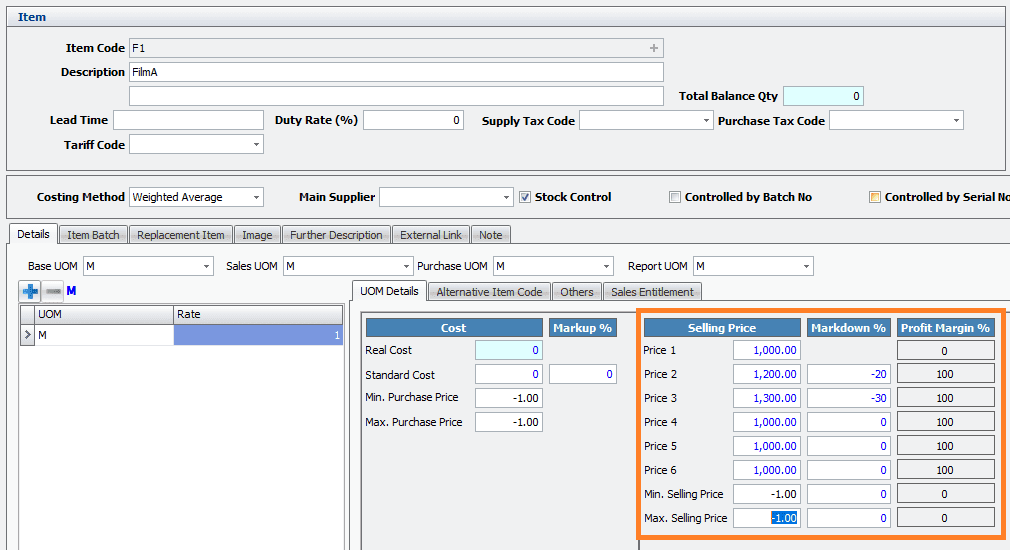Click the blue plus add UOM icon
This screenshot has width=1010, height=550.
point(30,291)
